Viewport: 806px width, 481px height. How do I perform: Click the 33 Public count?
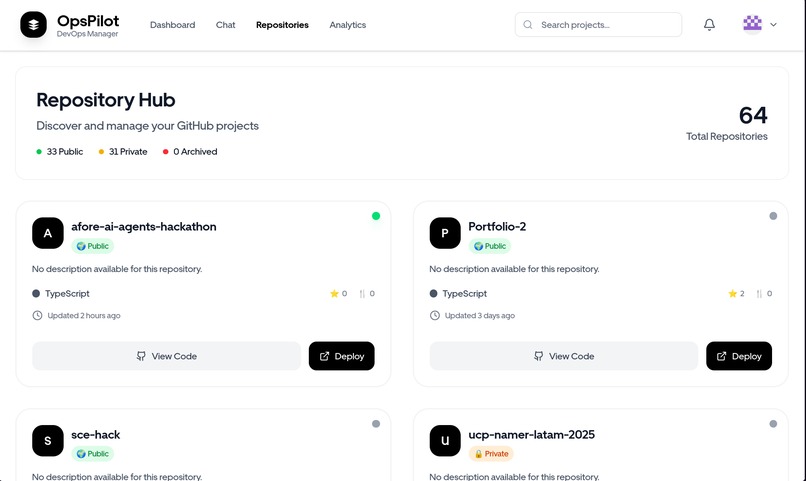click(65, 152)
